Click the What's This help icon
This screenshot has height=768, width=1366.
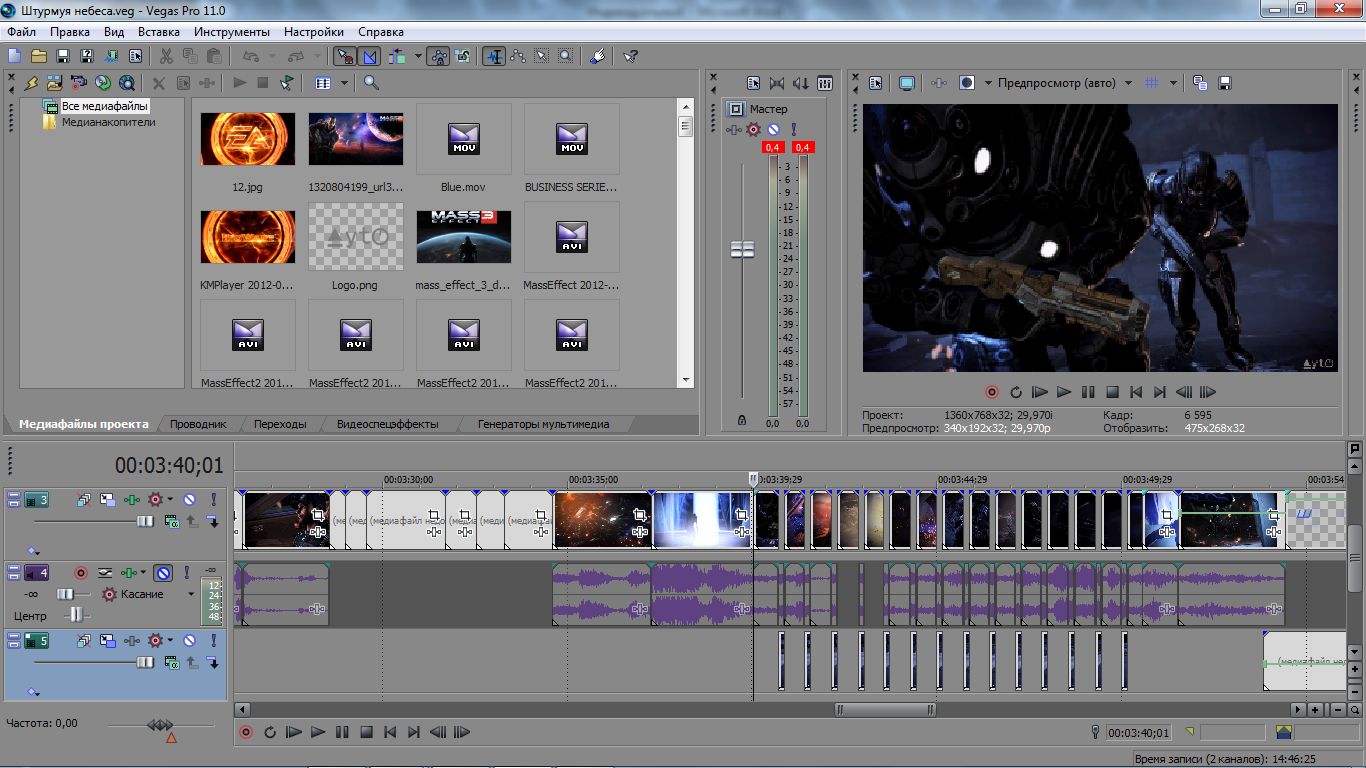630,56
